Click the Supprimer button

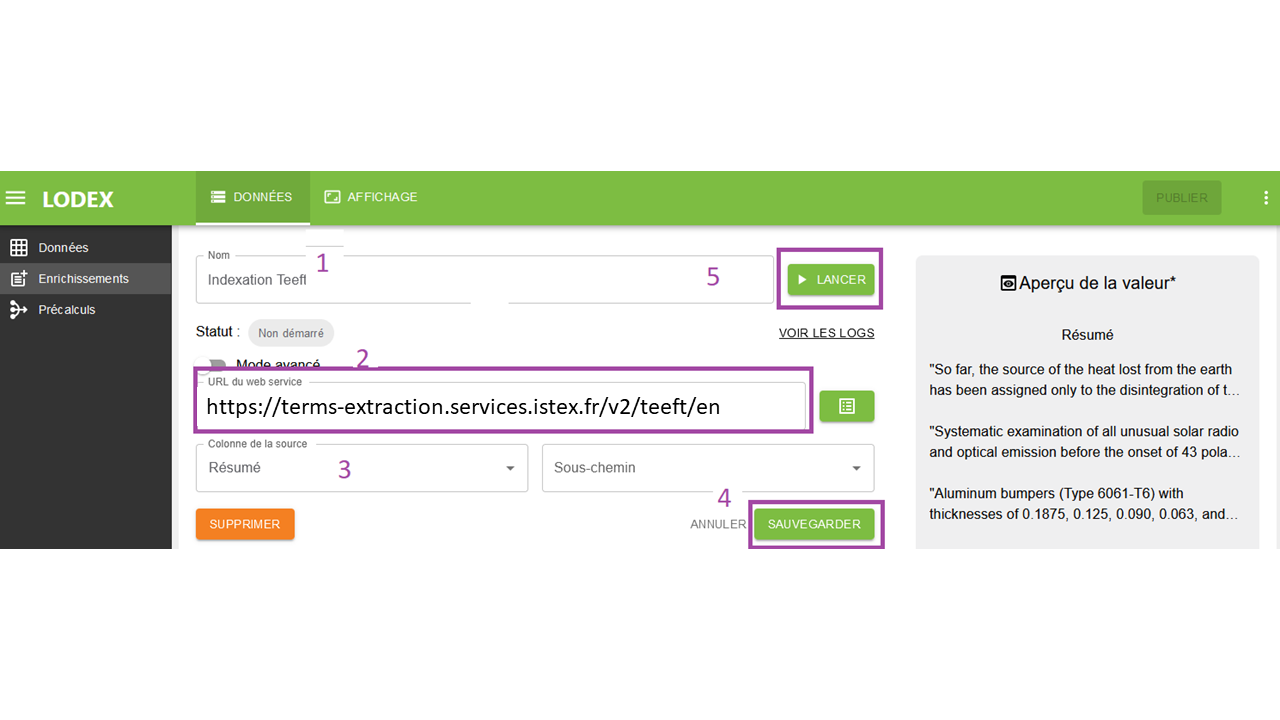tap(245, 524)
